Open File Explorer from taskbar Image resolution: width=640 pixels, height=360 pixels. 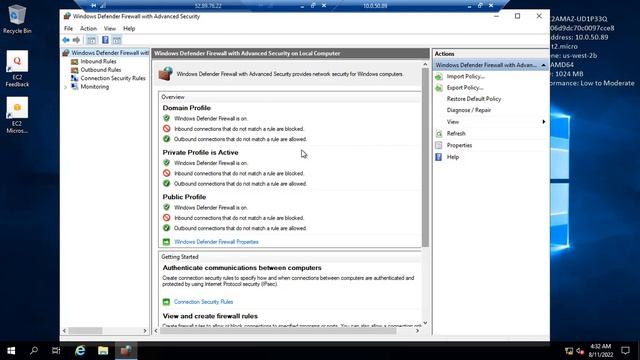pos(103,351)
